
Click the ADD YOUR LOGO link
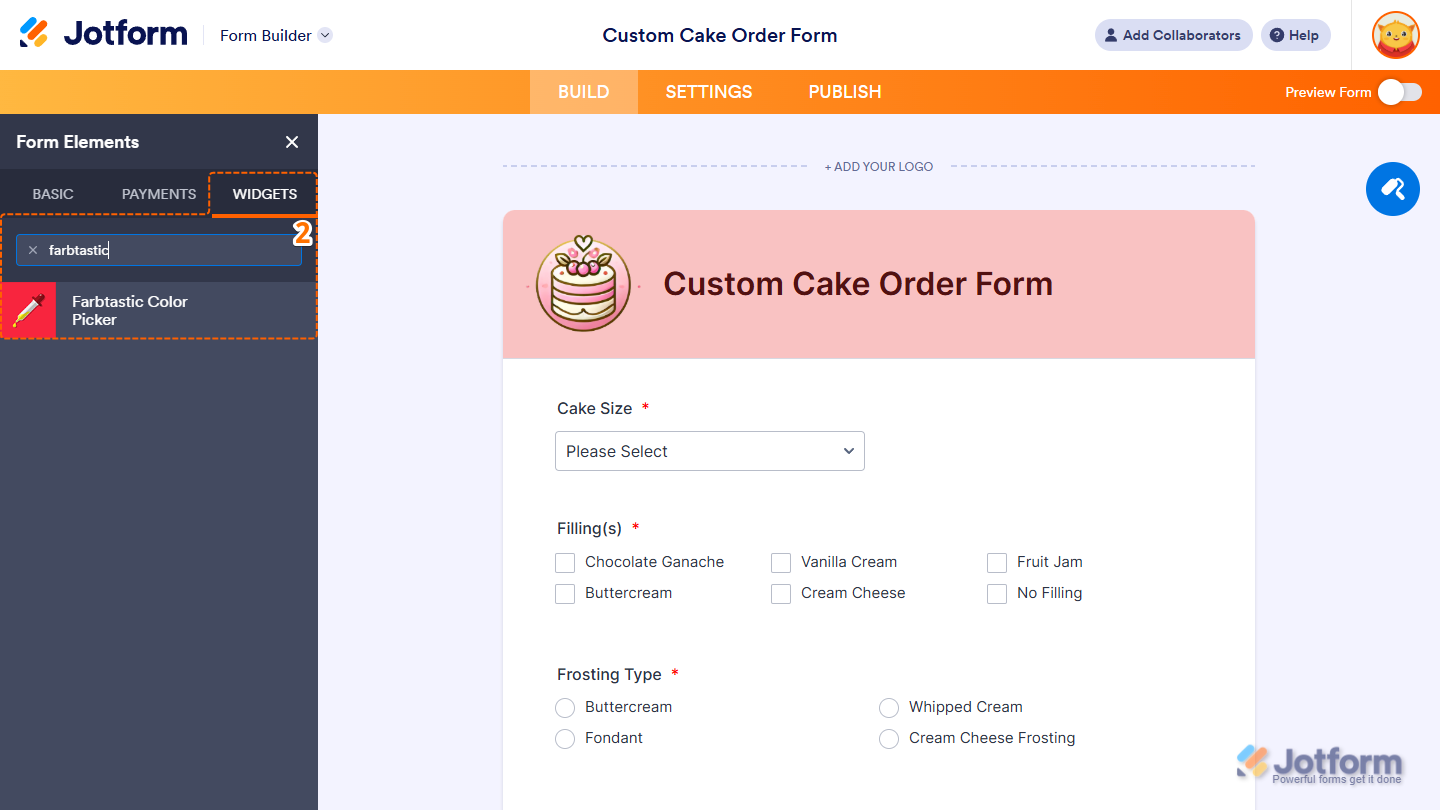tap(878, 166)
